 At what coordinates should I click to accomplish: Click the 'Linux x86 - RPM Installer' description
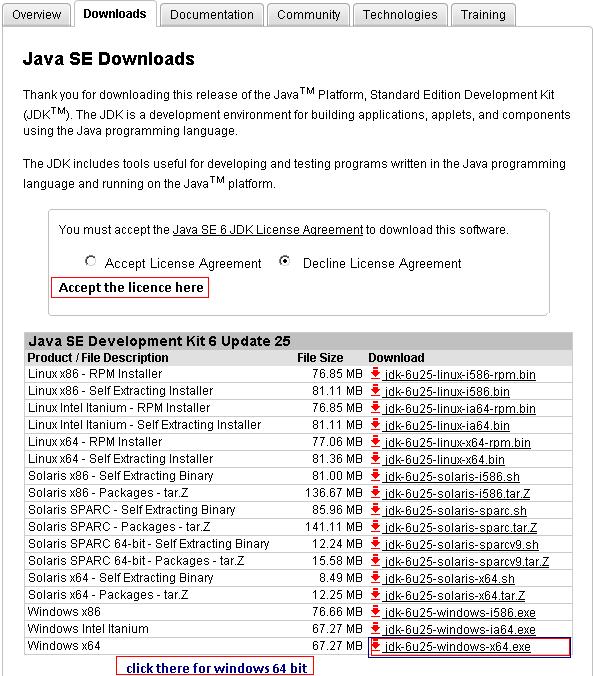(95, 374)
